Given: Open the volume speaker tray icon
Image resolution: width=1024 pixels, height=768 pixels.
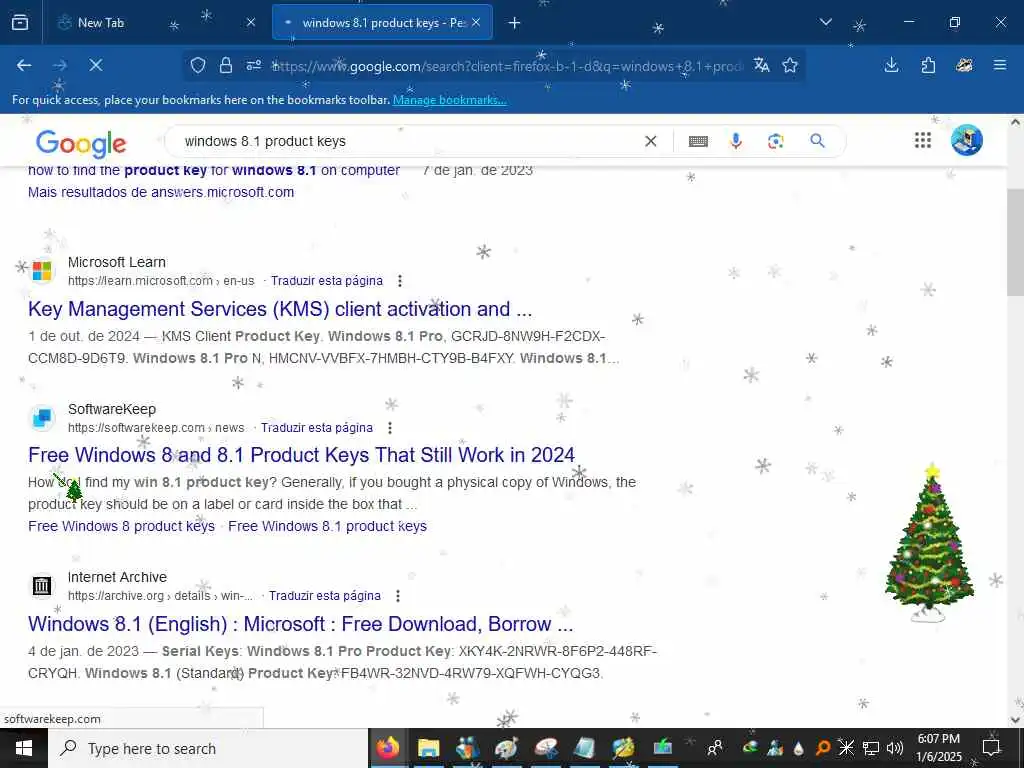Looking at the screenshot, I should (895, 748).
